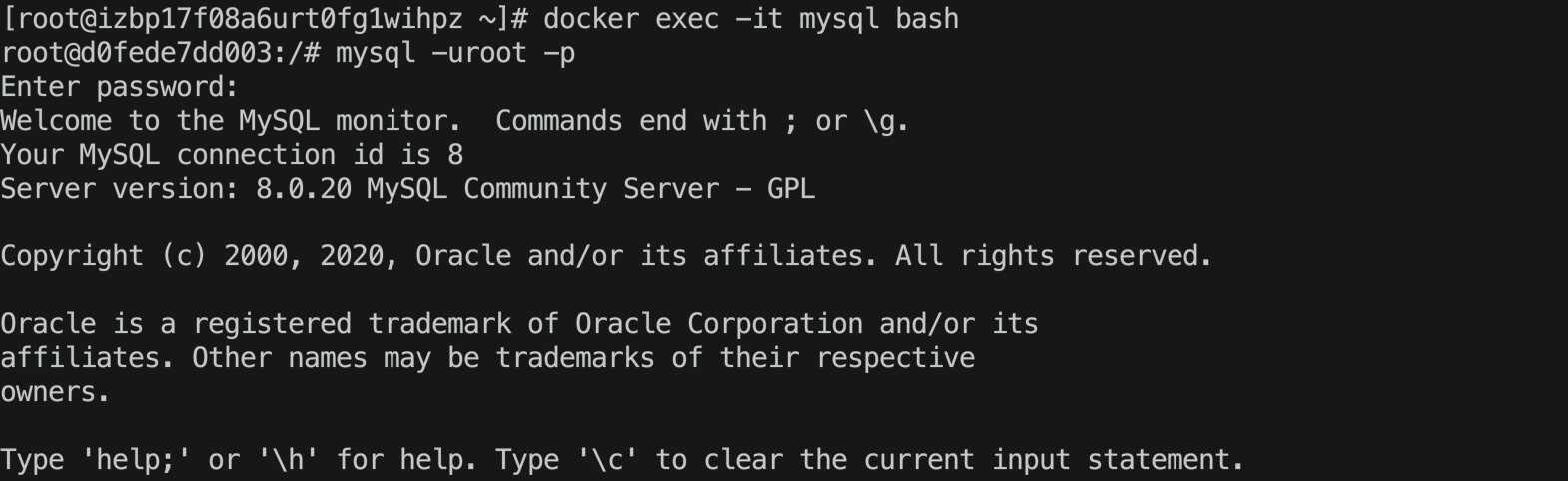Click 'MySQL Community Server - GPL' text
Screen dimensions: 1568x481
pyautogui.click(x=591, y=189)
